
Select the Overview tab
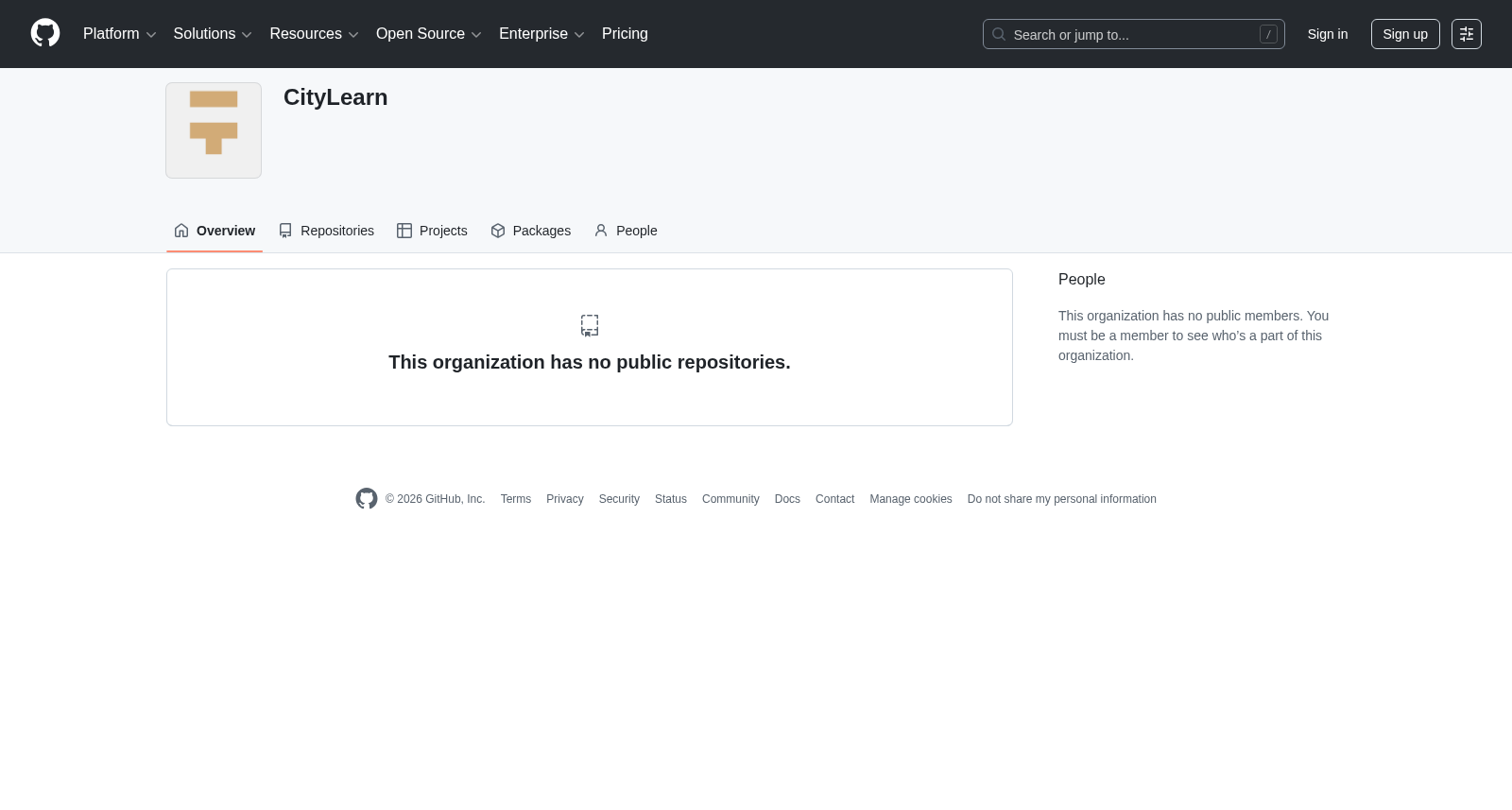pyautogui.click(x=215, y=231)
